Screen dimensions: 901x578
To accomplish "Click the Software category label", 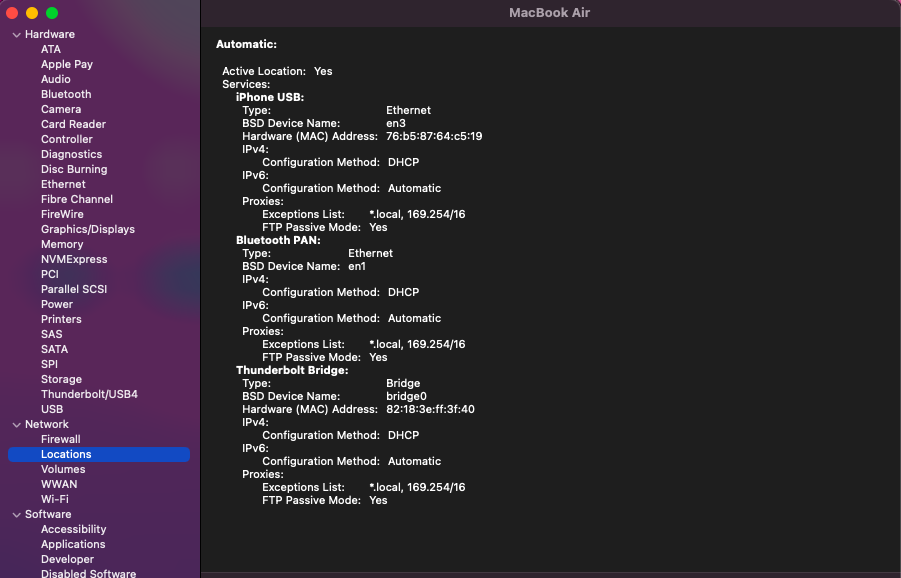I will pos(48,514).
